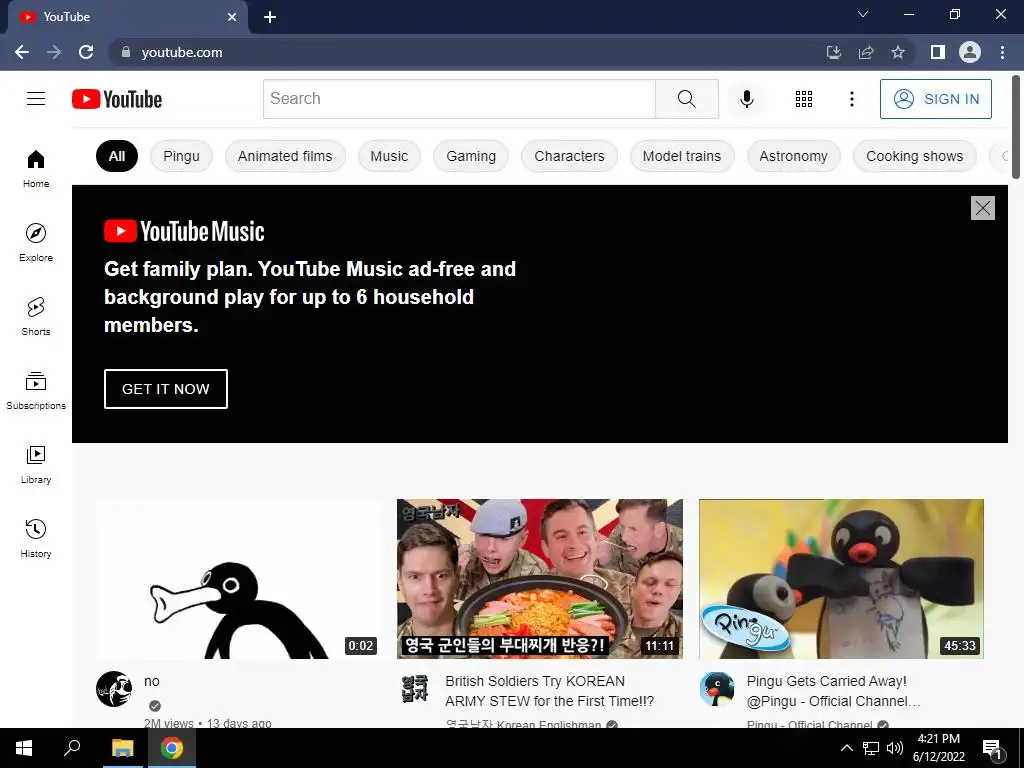Select the Gaming filter chip
Image resolution: width=1024 pixels, height=768 pixels.
pyautogui.click(x=471, y=156)
